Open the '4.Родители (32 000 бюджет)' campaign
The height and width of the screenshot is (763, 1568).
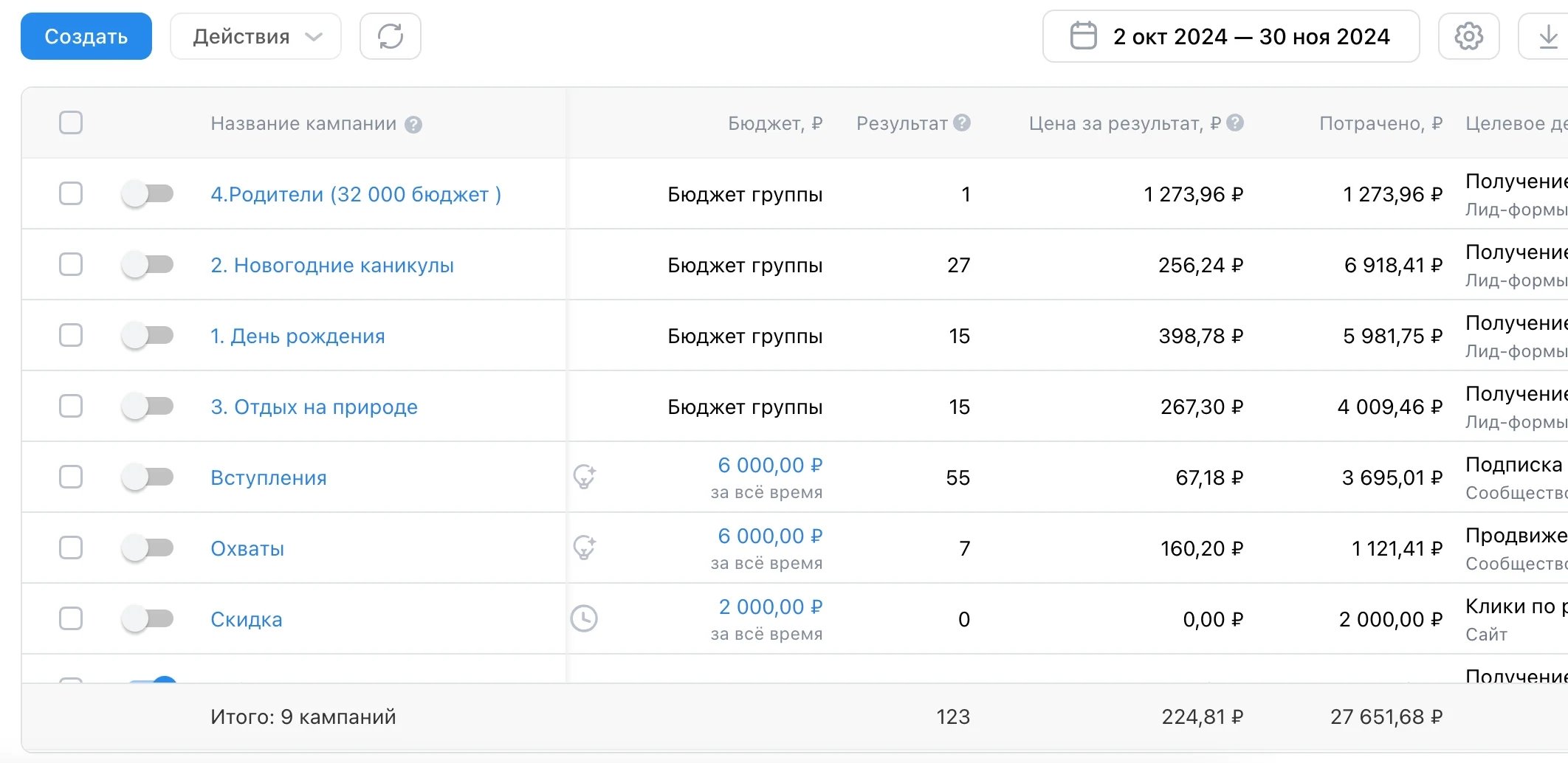[356, 194]
